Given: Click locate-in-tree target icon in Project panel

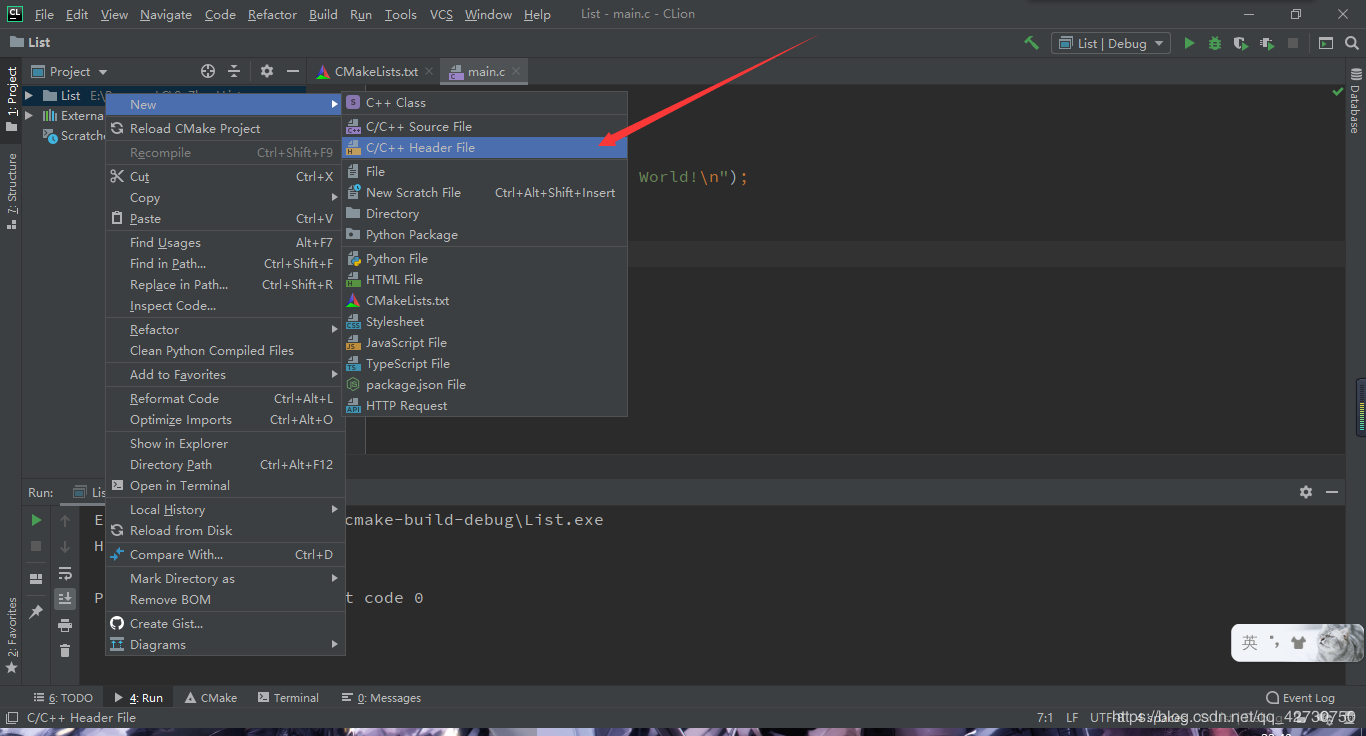Looking at the screenshot, I should click(x=208, y=71).
